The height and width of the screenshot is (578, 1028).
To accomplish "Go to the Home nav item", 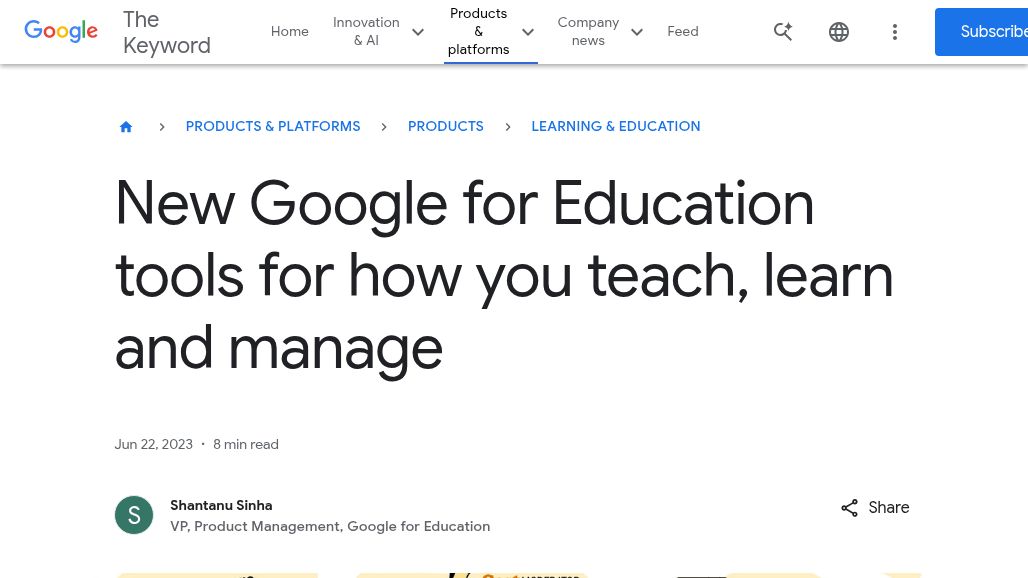I will point(289,32).
